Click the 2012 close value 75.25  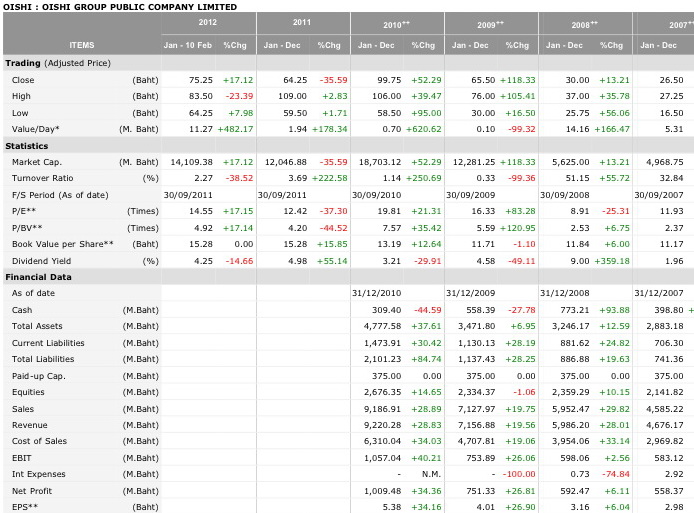201,80
